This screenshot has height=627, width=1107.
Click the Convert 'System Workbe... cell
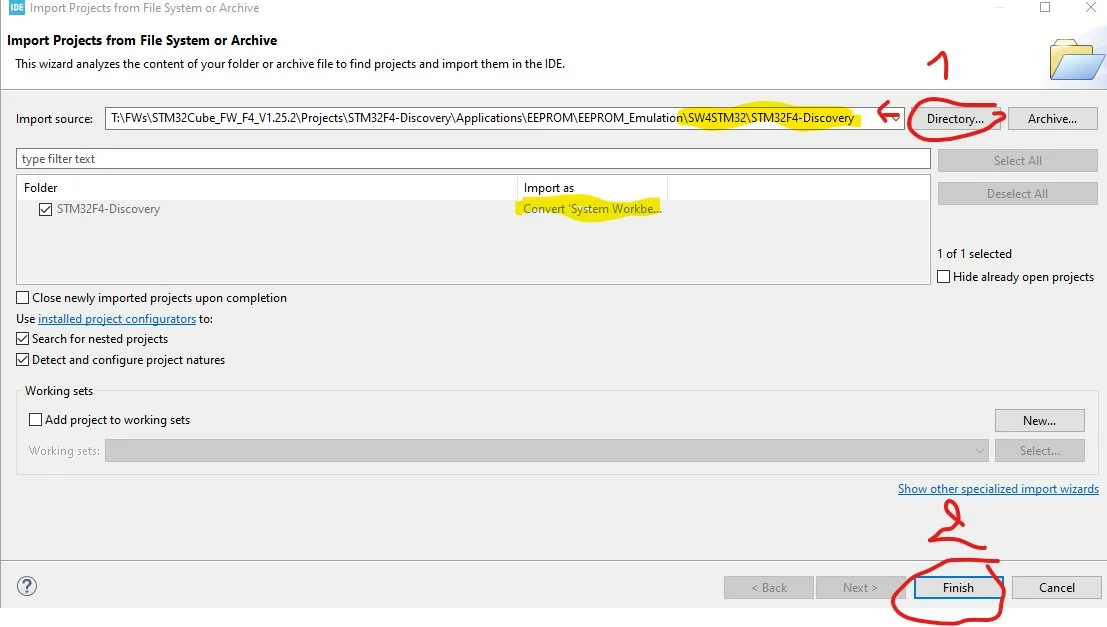coord(592,209)
